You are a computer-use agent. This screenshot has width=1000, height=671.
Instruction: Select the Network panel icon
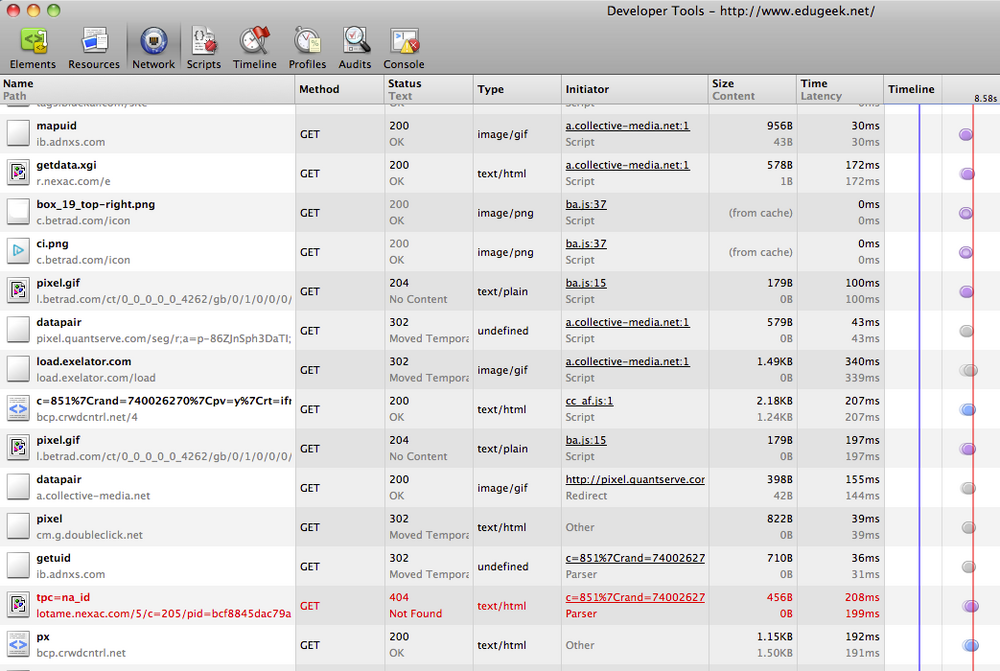pos(153,41)
